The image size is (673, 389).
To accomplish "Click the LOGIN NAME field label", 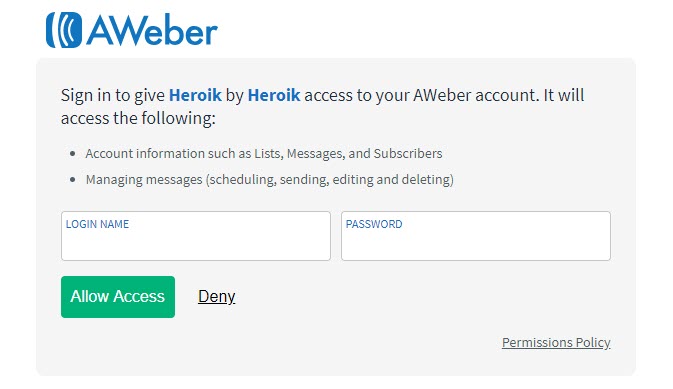I will coord(97,224).
